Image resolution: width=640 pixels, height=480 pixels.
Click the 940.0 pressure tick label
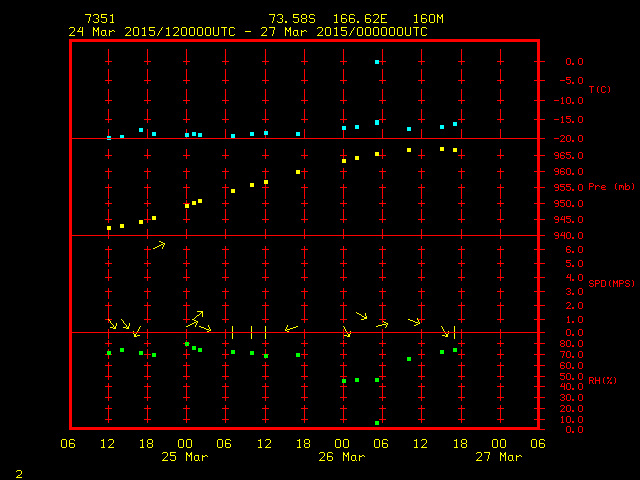[x=570, y=236]
